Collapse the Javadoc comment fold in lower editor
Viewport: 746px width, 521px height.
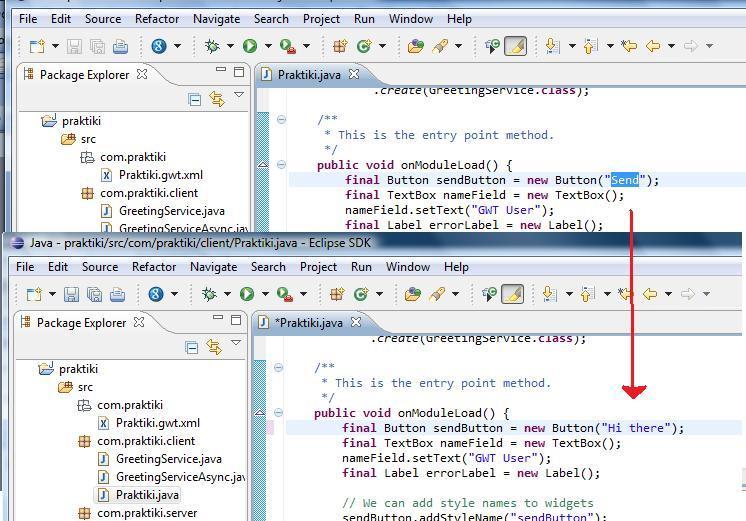coord(279,367)
